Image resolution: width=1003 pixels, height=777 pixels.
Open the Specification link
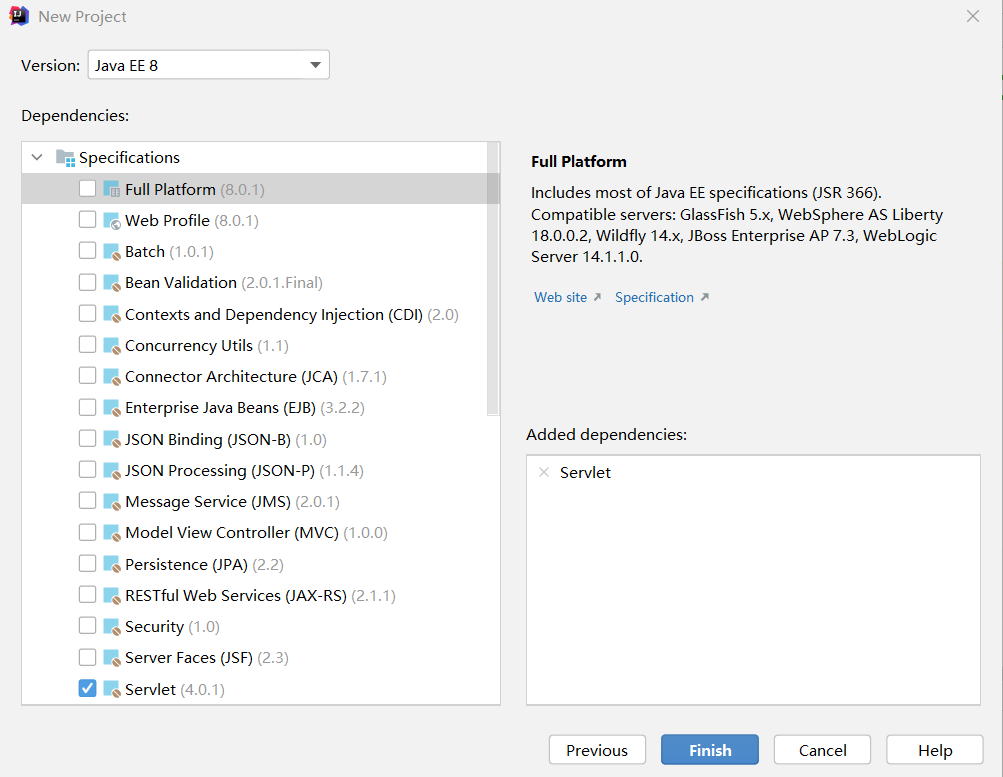click(654, 297)
